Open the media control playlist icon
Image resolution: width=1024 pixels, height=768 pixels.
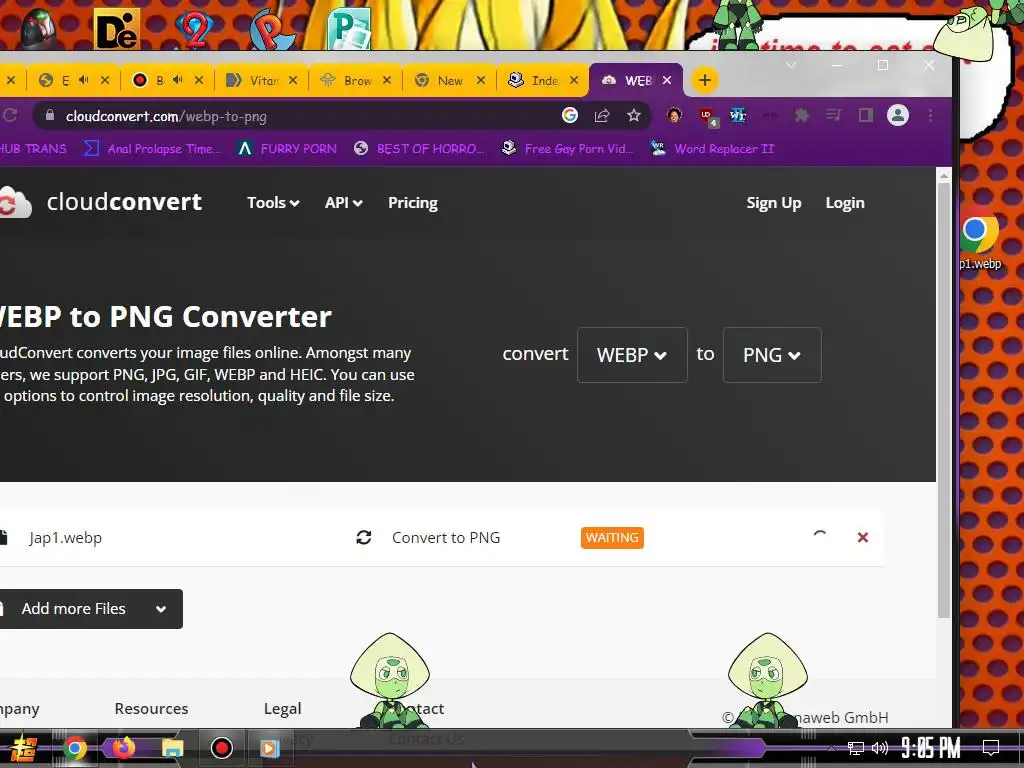point(833,116)
